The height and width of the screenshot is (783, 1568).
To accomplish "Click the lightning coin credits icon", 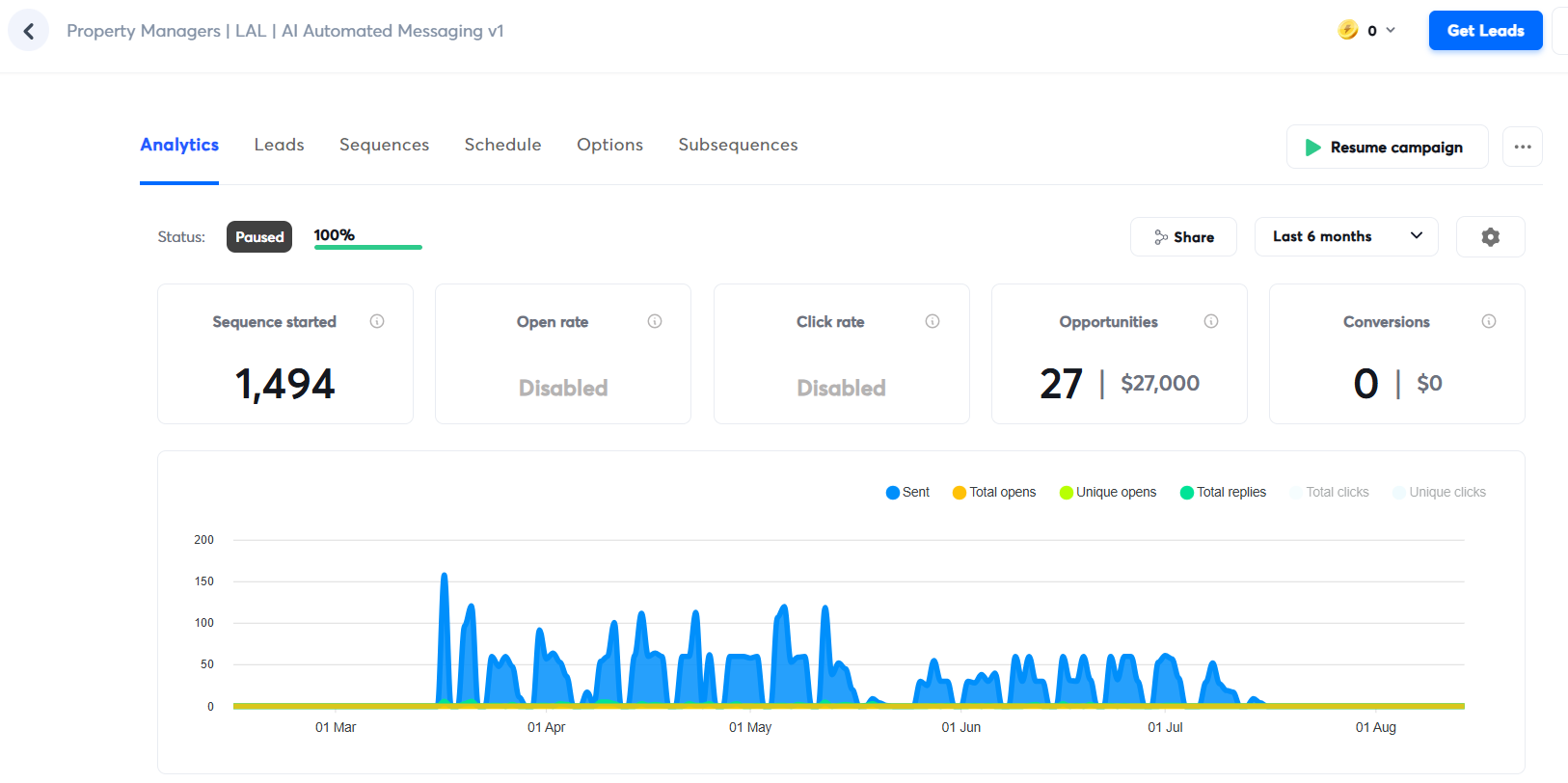I will [x=1347, y=30].
